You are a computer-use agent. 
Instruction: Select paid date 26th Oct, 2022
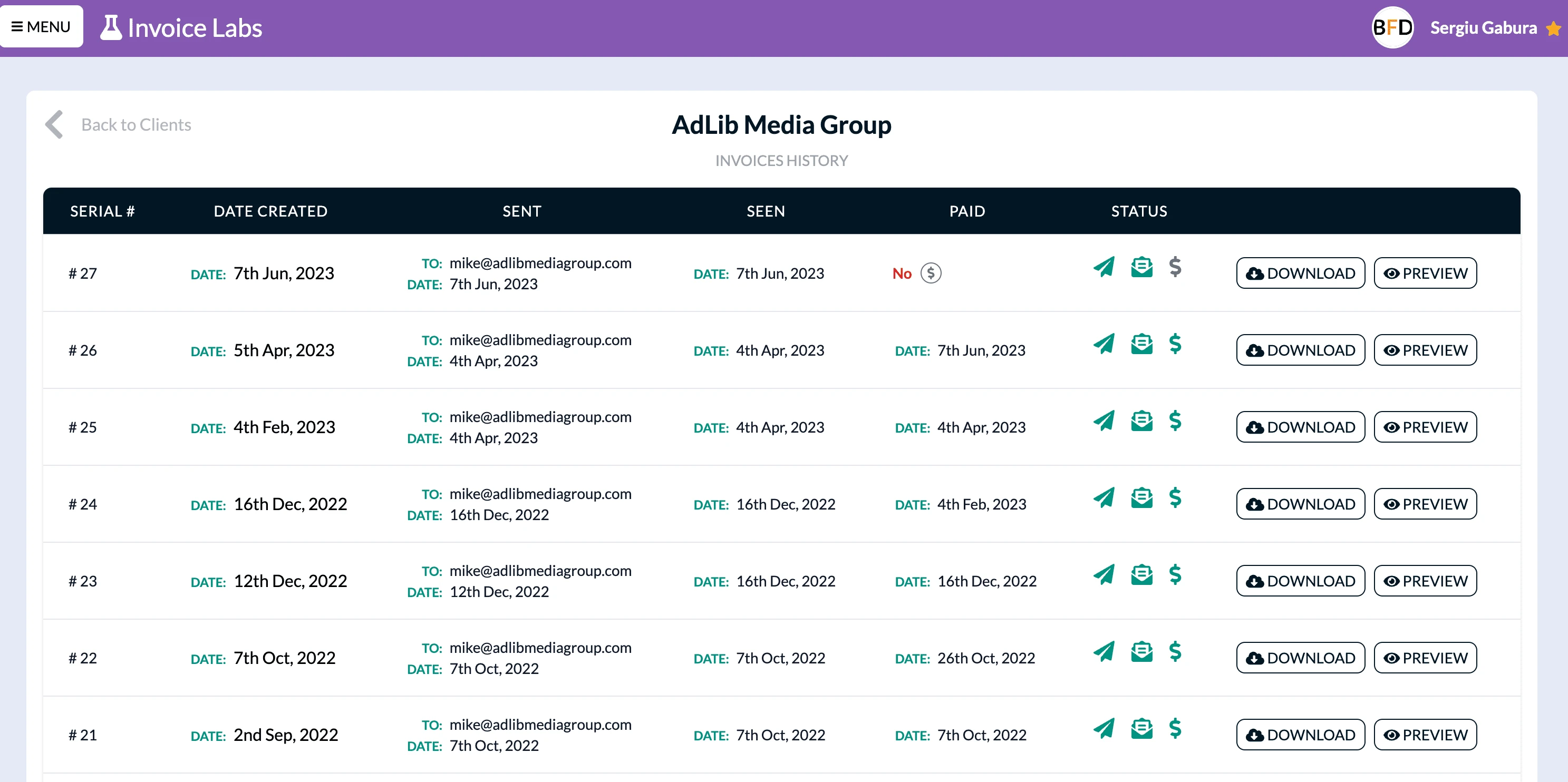click(x=985, y=658)
